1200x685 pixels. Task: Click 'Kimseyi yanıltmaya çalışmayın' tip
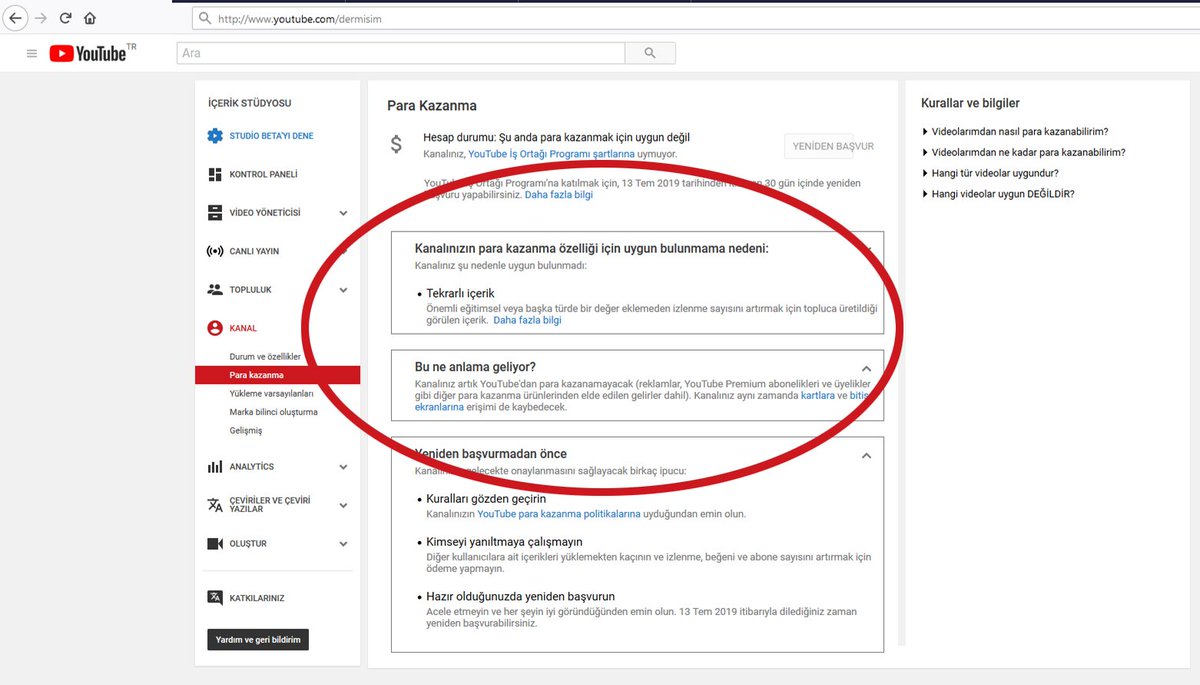[x=504, y=541]
